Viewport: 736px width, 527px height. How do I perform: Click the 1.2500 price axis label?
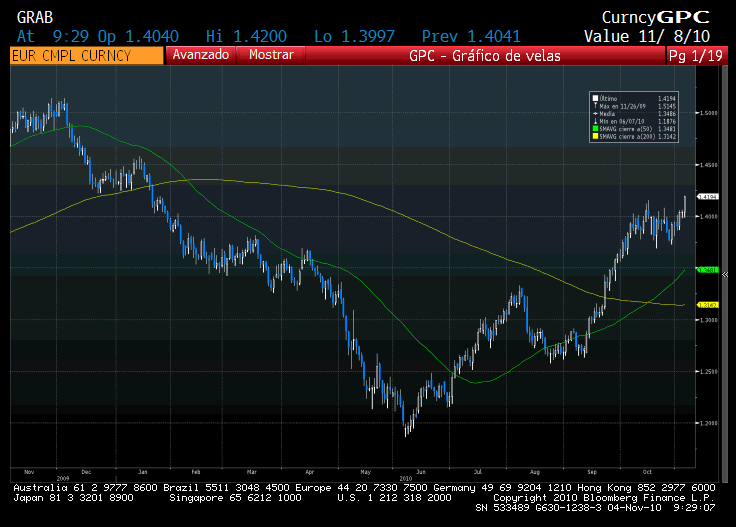coord(709,371)
